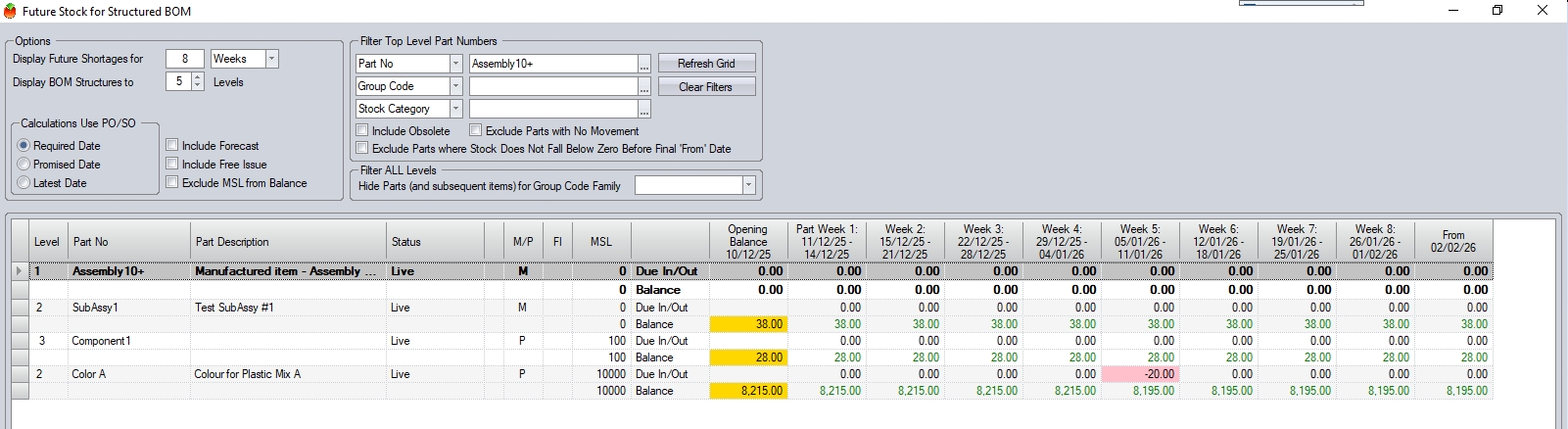Open the Weeks period dropdown
The width and height of the screenshot is (1568, 429).
coord(271,59)
